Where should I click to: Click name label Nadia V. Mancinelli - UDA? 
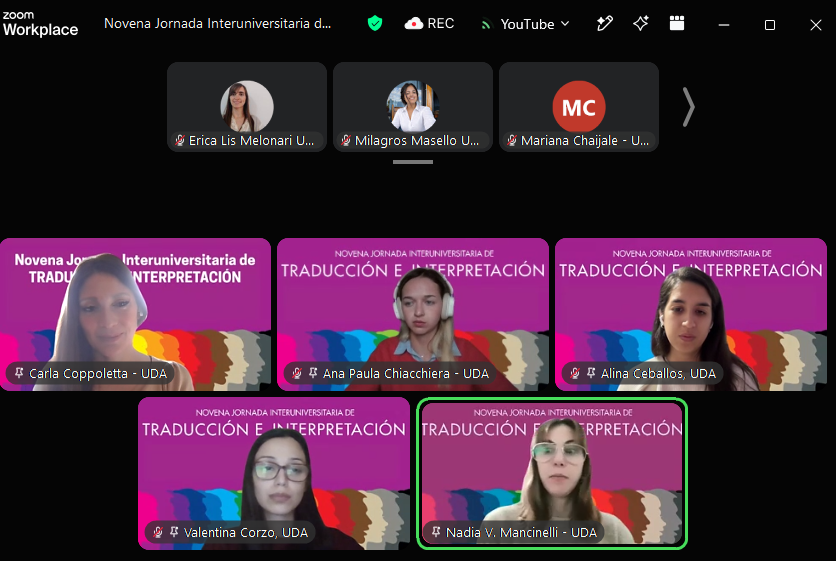[521, 532]
